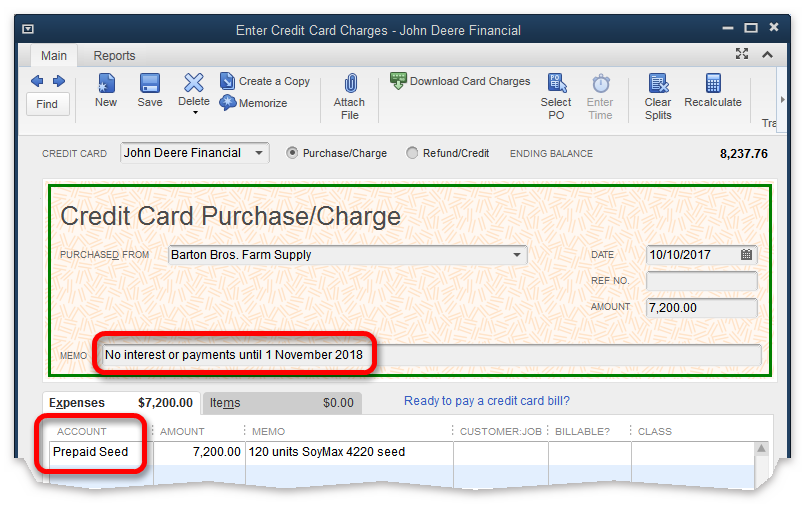Image resolution: width=805 pixels, height=507 pixels.
Task: Delete this transaction via the X icon
Action: point(194,83)
